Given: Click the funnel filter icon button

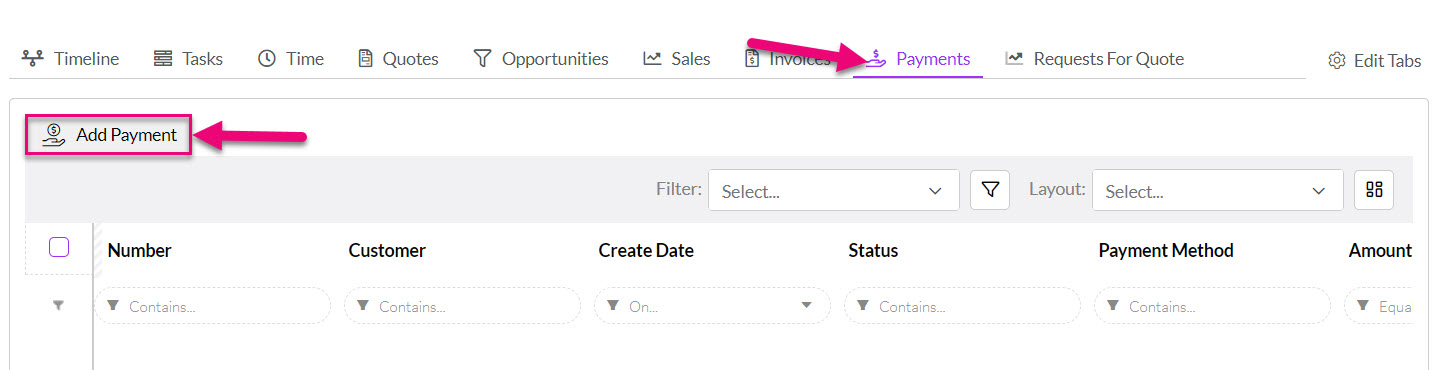Looking at the screenshot, I should (989, 190).
